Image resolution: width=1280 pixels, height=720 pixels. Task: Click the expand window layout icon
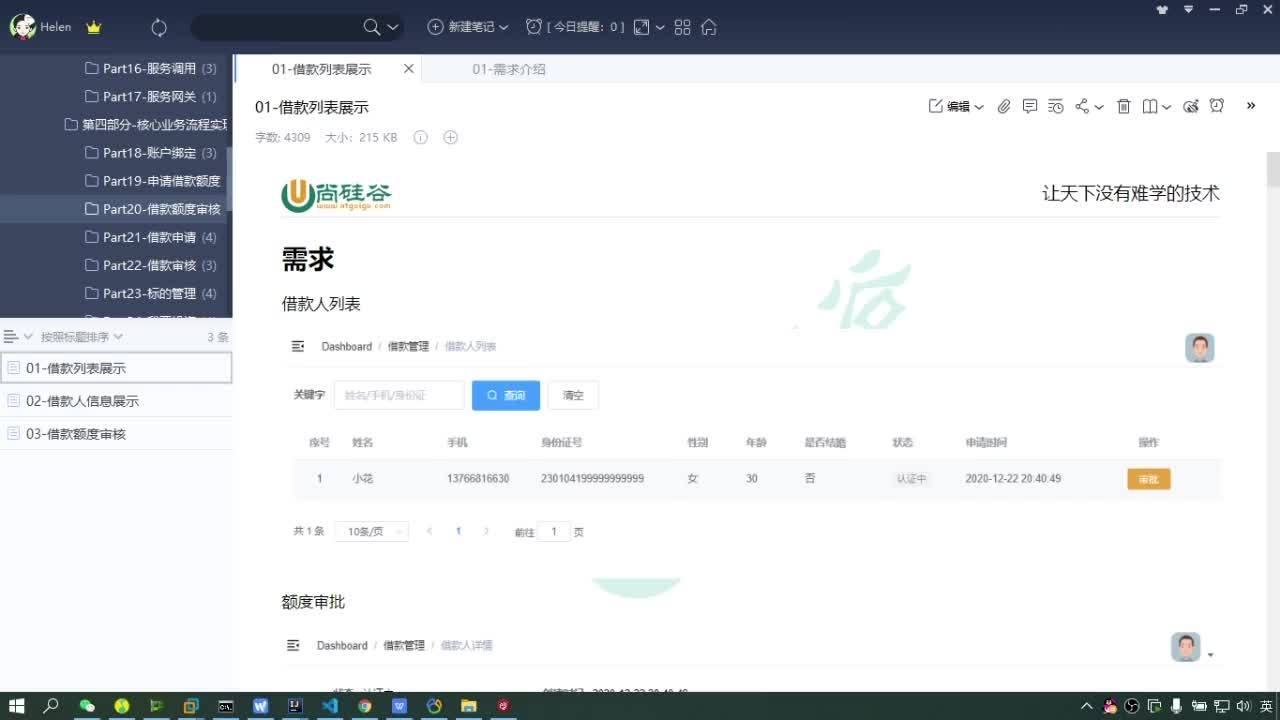pos(642,27)
